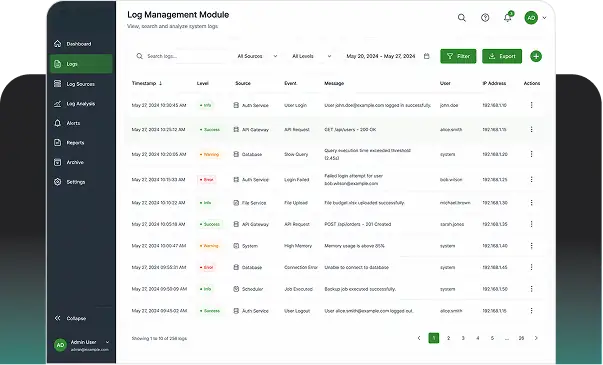Click the AD avatar in top header
The width and height of the screenshot is (603, 365).
coord(531,18)
